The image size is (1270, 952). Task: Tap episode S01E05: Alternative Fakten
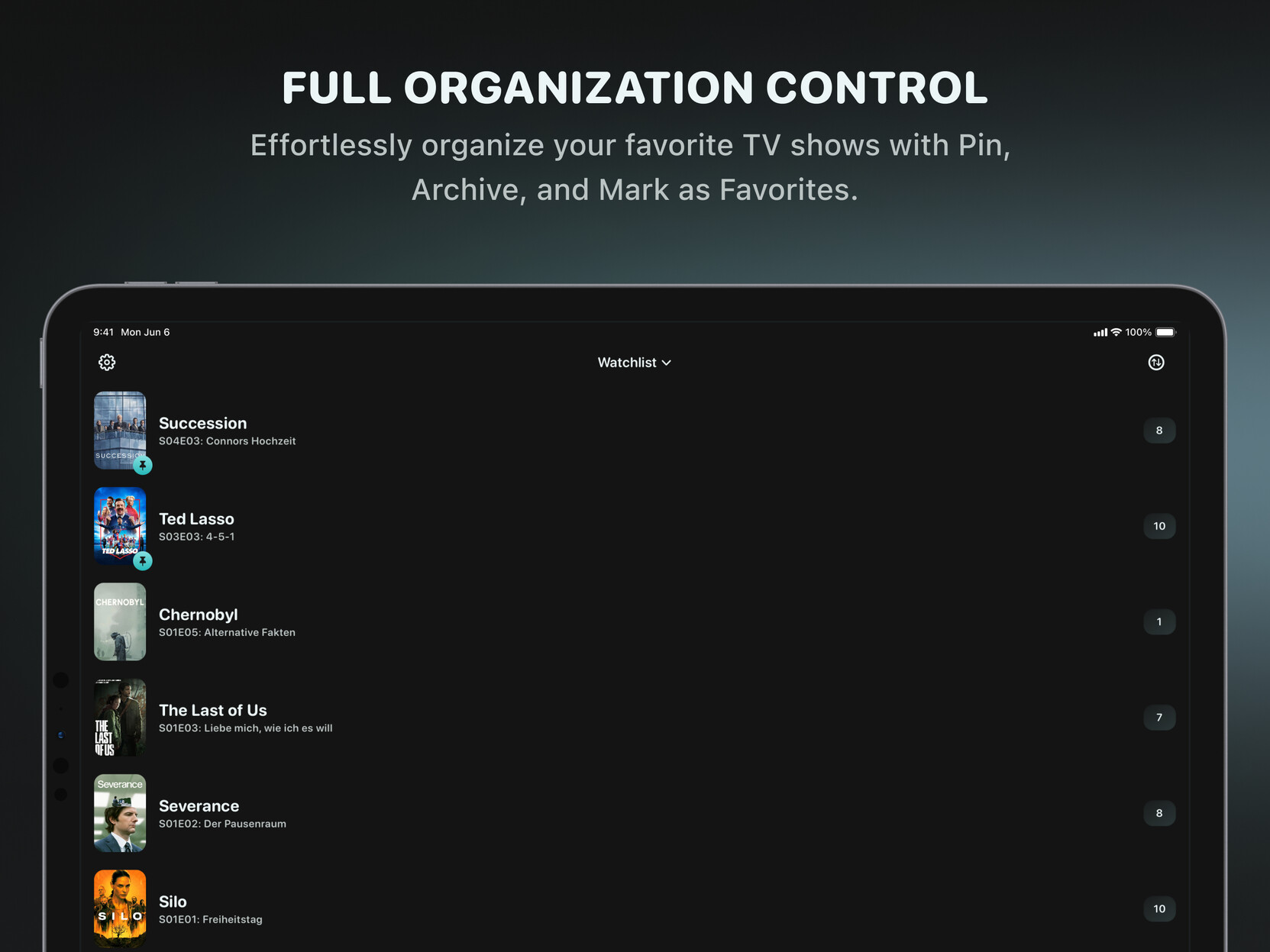227,632
